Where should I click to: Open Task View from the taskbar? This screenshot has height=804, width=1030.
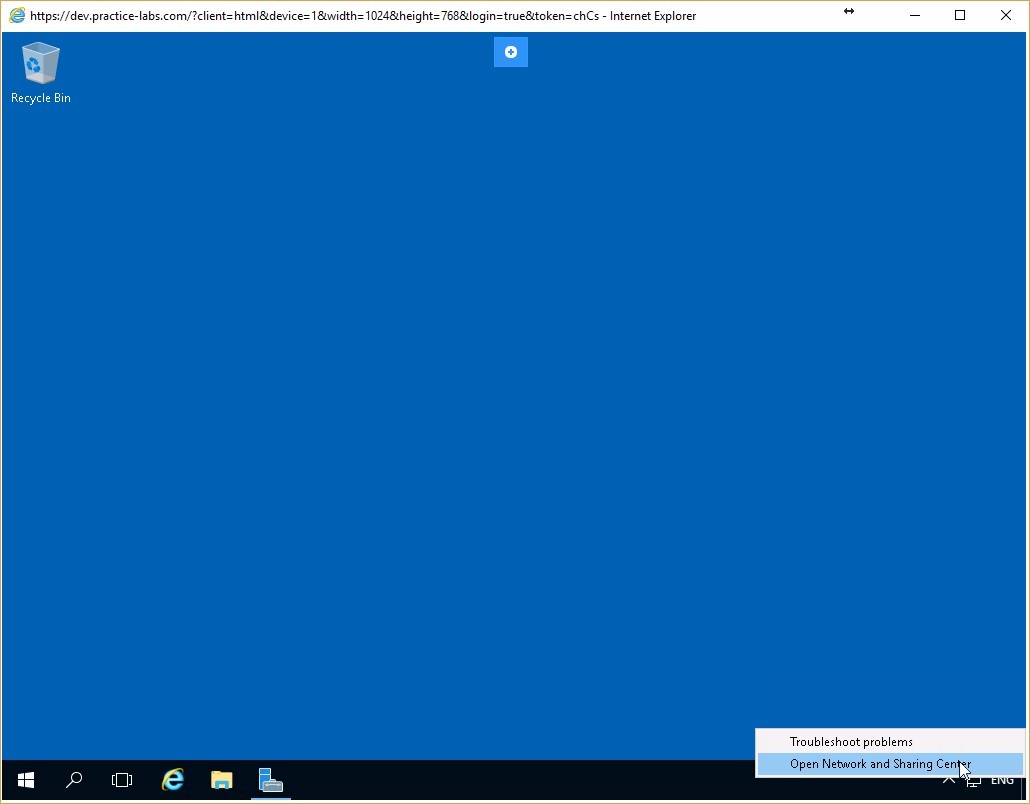122,780
